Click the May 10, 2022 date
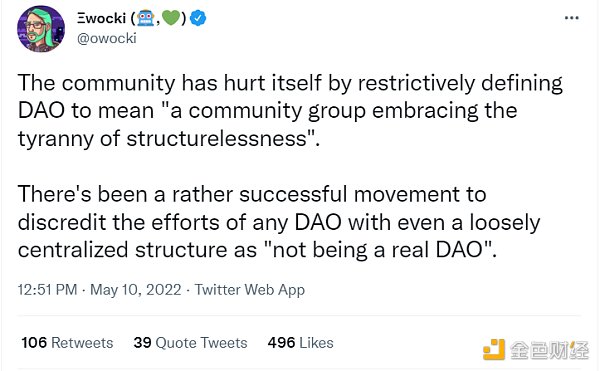 click(x=135, y=290)
